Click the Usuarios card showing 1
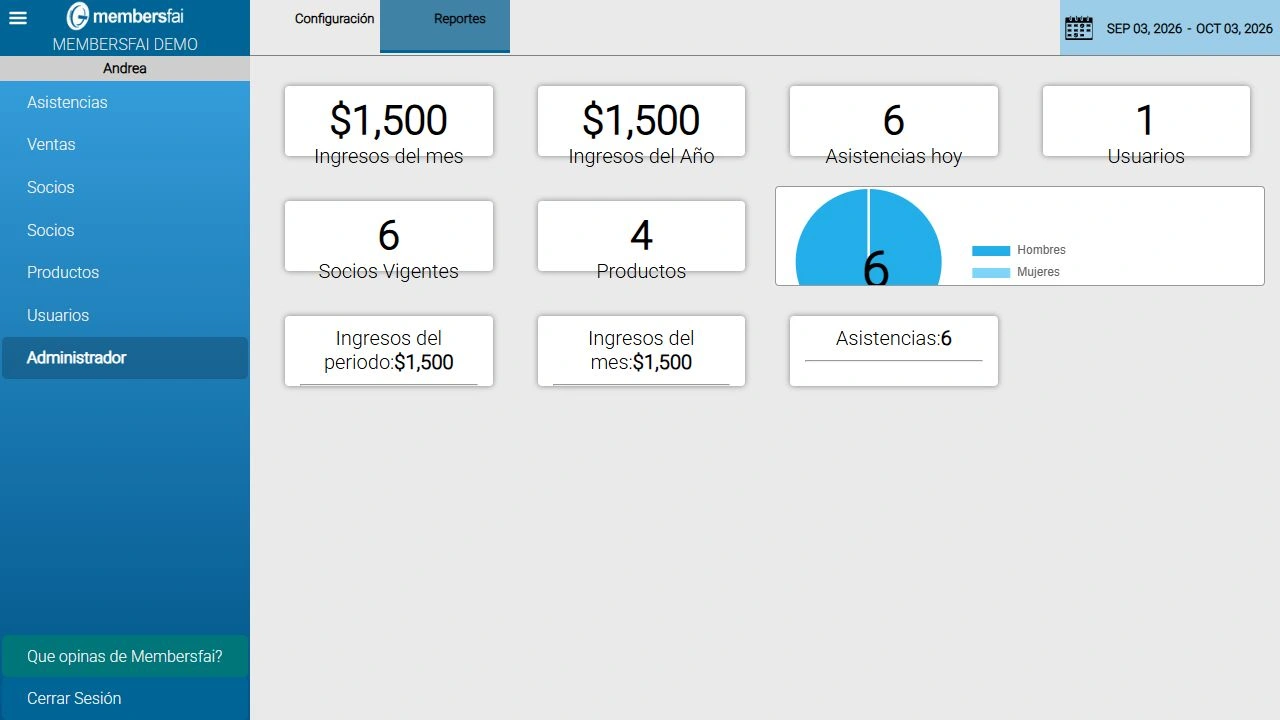Viewport: 1280px width, 720px height. tap(1146, 121)
